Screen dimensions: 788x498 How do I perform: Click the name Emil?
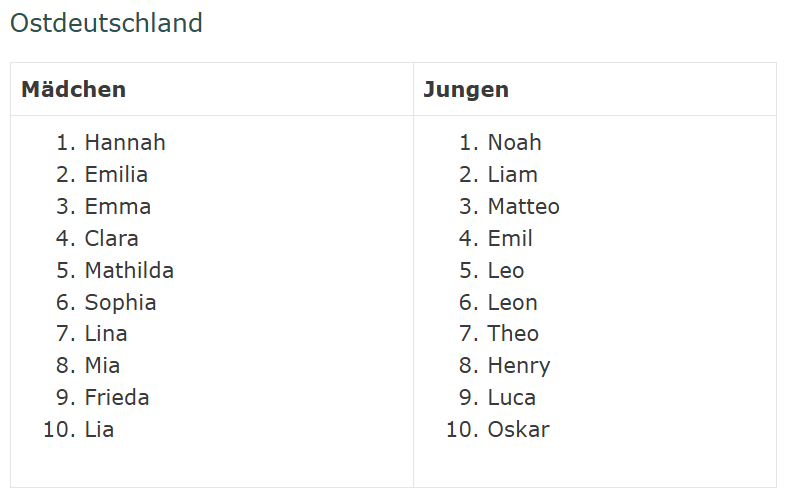coord(510,239)
